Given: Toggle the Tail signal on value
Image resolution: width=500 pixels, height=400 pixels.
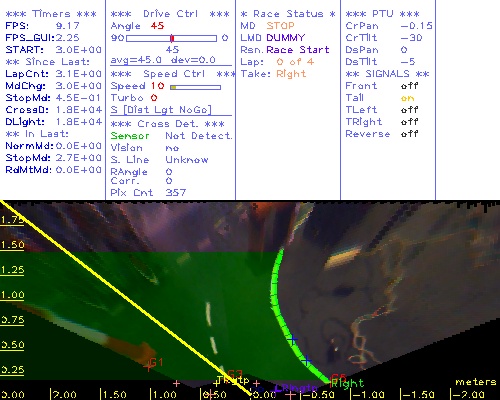Looking at the screenshot, I should (x=407, y=98).
